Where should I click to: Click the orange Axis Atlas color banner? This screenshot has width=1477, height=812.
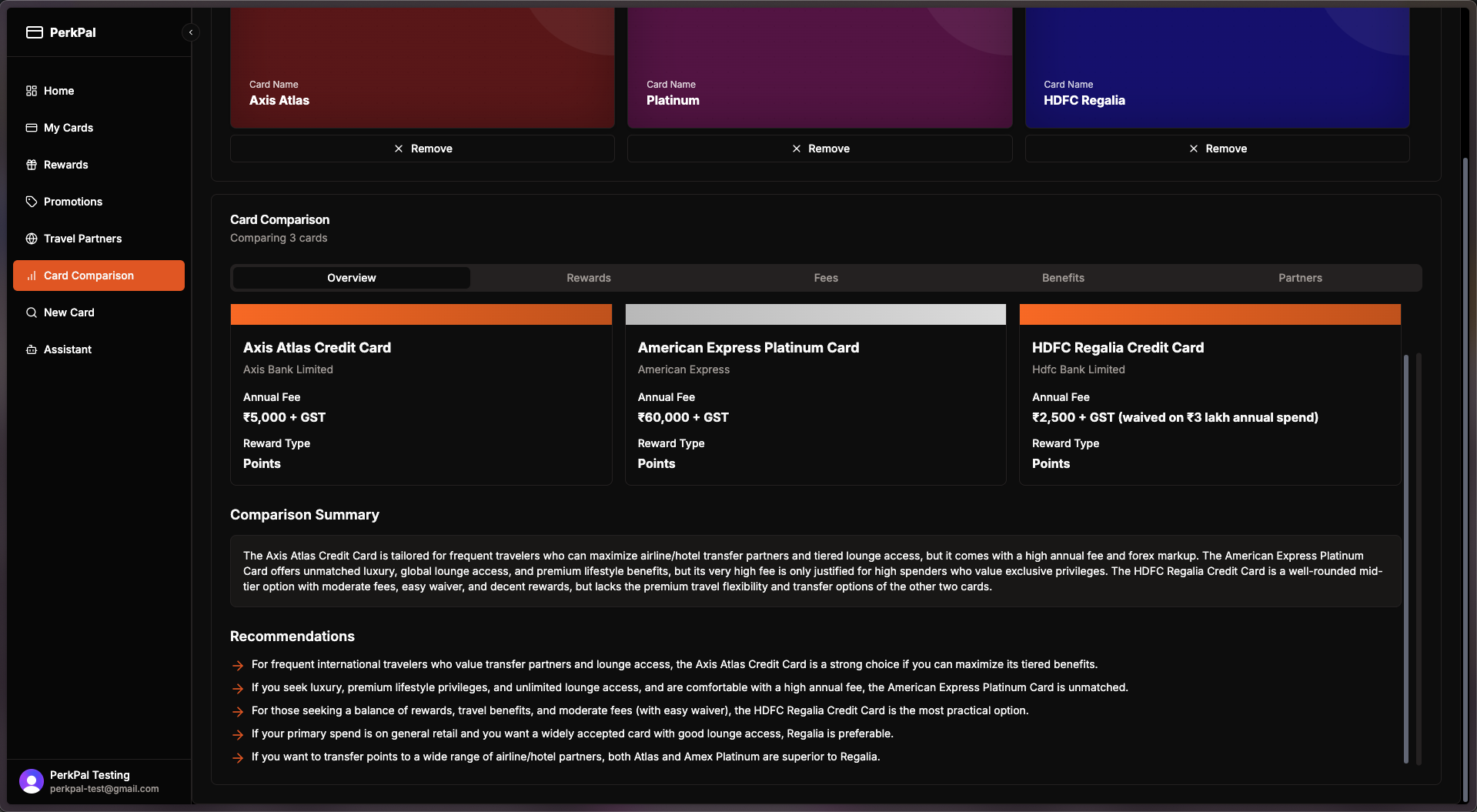[x=421, y=314]
